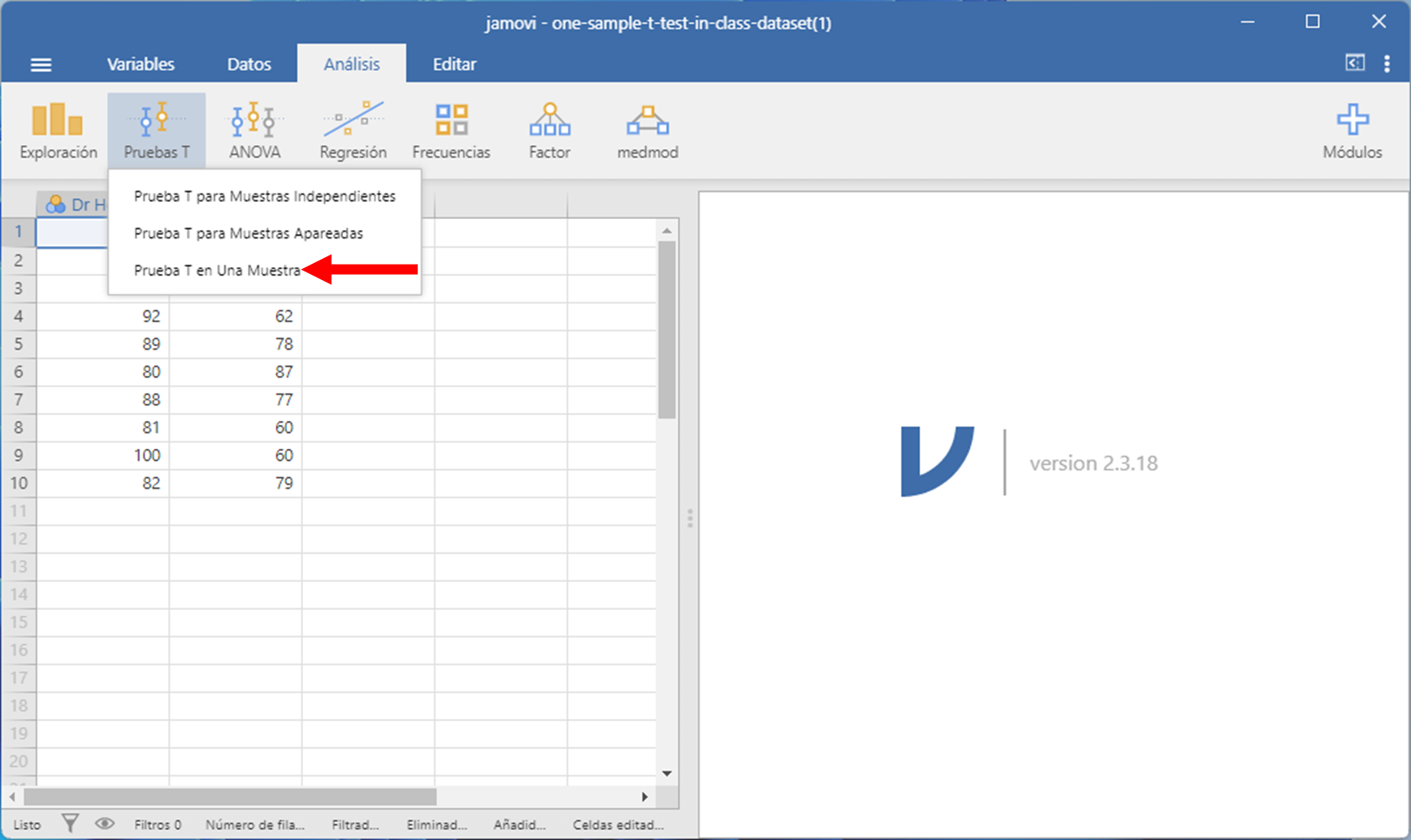Open the Frecuencias analysis menu

coord(451,130)
